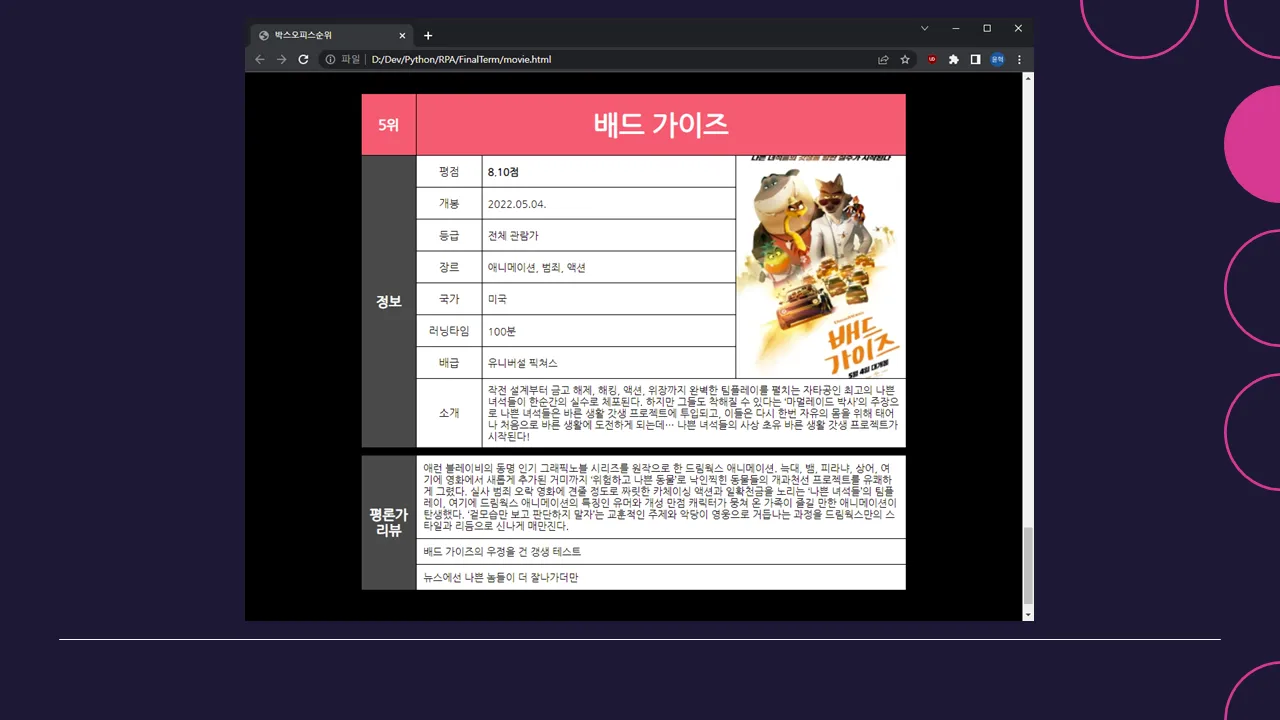Viewport: 1280px width, 720px height.
Task: Toggle the Chrome side panel open
Action: [x=975, y=59]
